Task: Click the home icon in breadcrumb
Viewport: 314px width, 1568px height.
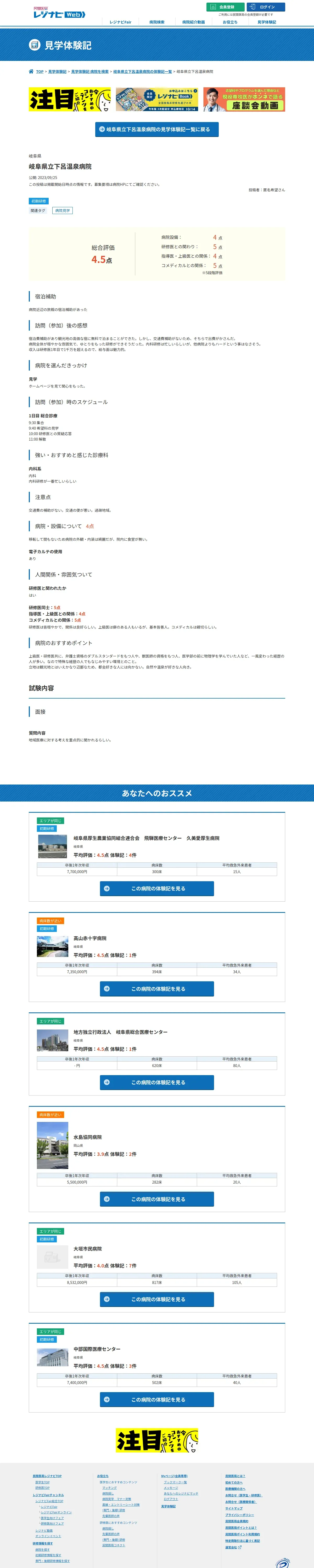Action: 31,72
